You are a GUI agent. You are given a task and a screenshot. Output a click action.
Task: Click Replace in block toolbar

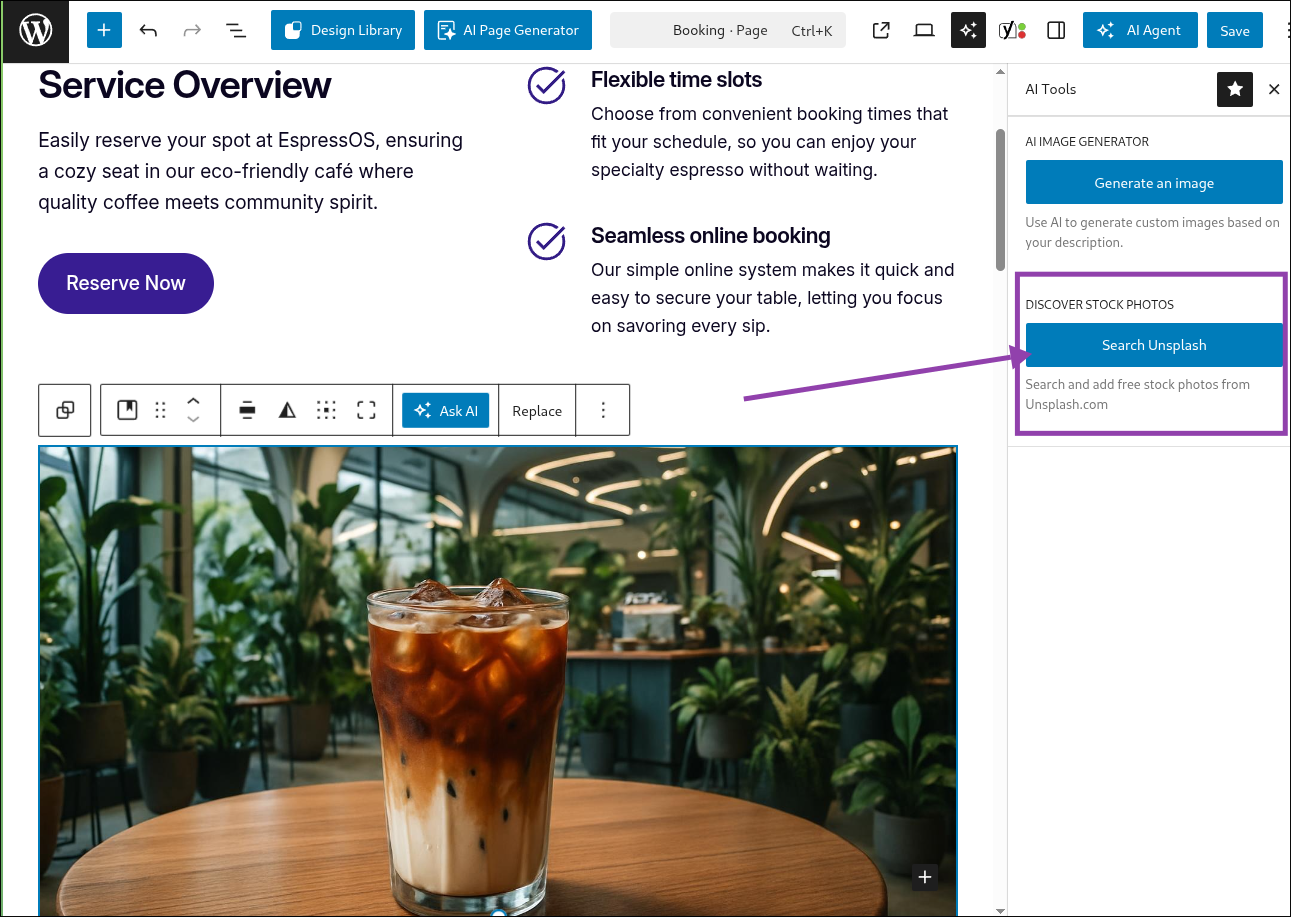(537, 410)
